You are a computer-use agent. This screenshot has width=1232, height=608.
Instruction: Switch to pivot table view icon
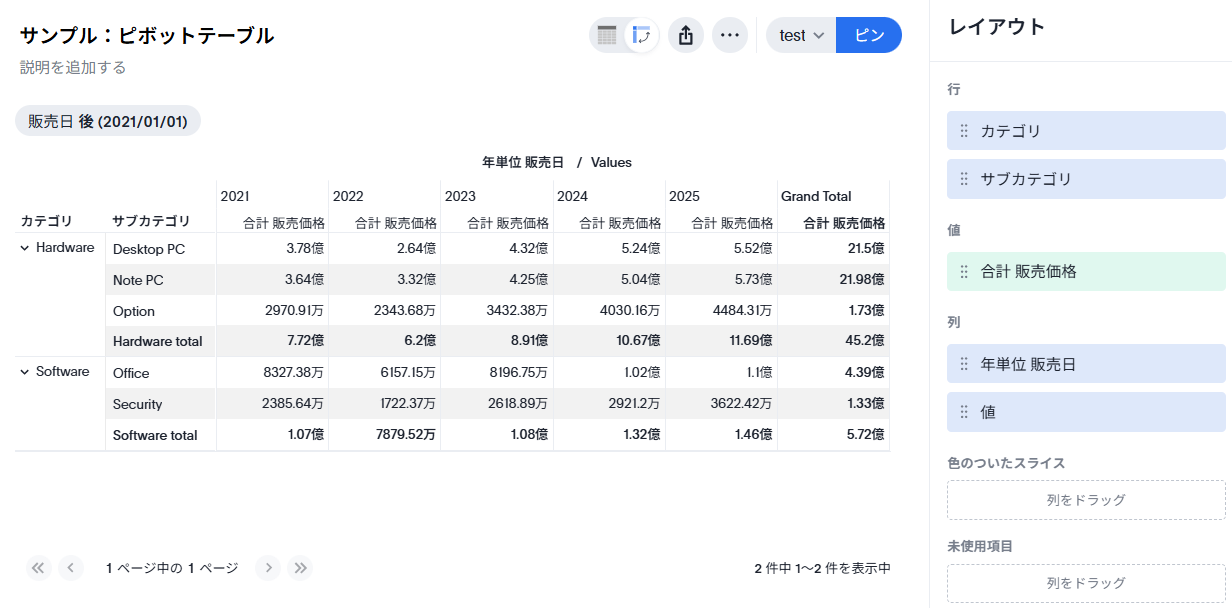click(x=641, y=36)
